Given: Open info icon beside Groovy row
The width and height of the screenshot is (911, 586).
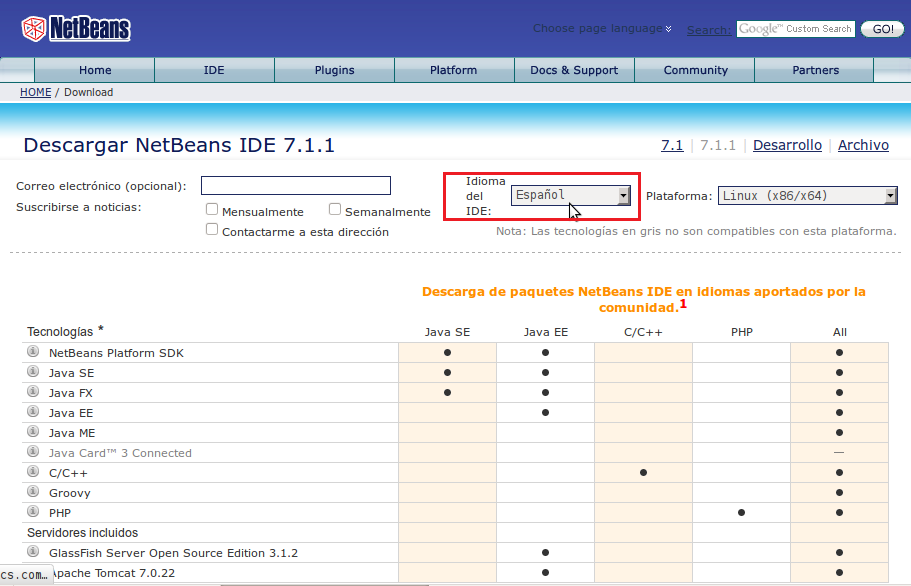Looking at the screenshot, I should 33,491.
